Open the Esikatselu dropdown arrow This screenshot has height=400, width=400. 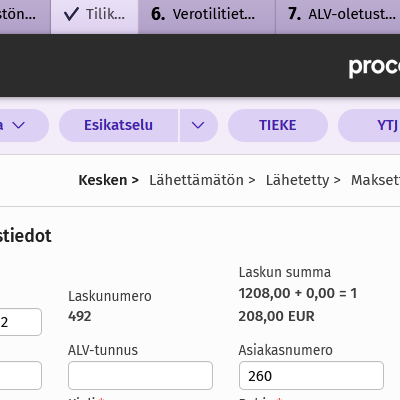click(x=199, y=125)
